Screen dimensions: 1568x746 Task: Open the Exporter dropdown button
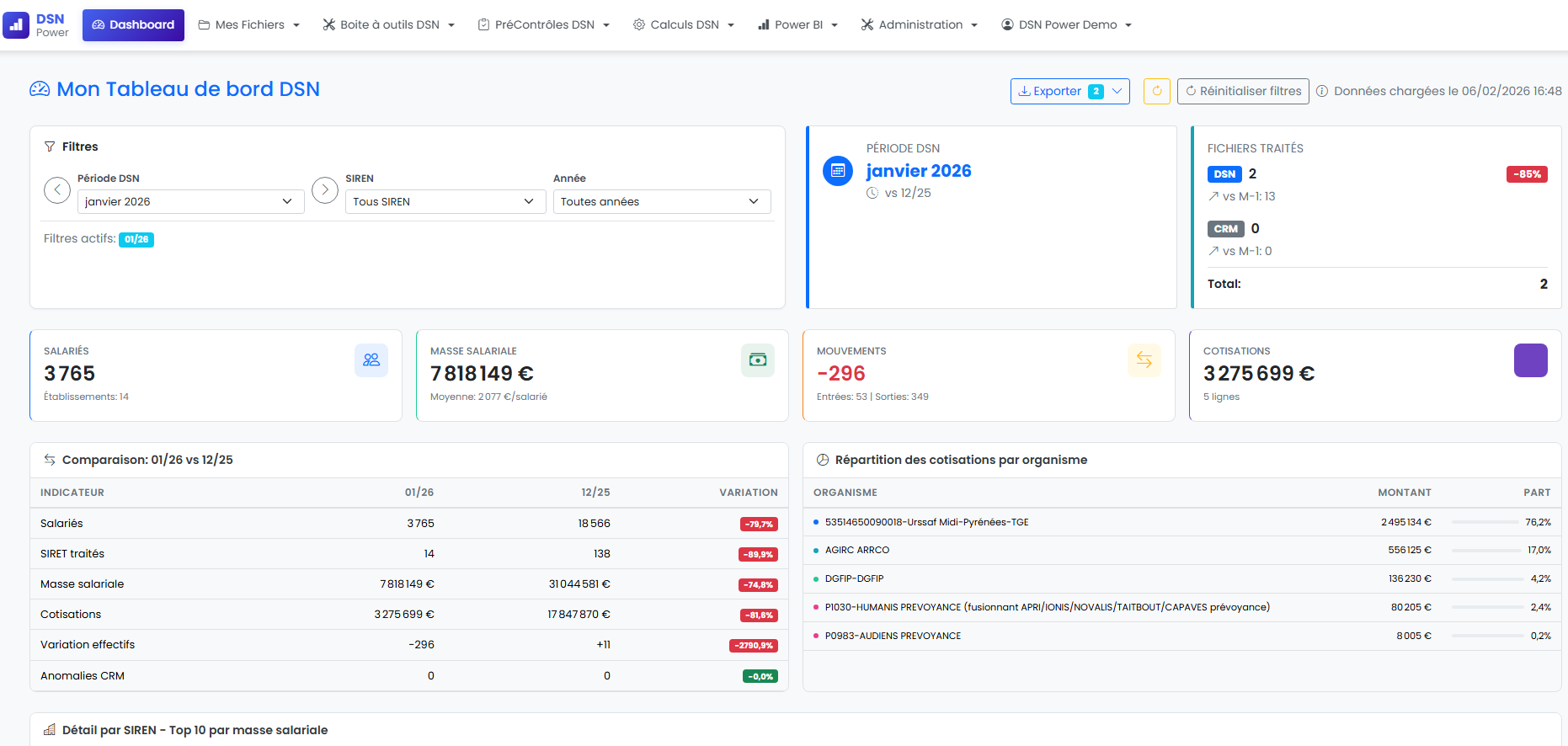[1069, 91]
